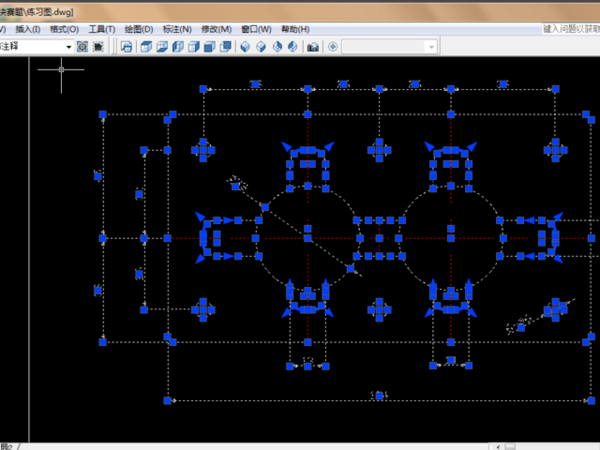Open the 格式(O) menu
This screenshot has width=600, height=450.
coord(64,30)
